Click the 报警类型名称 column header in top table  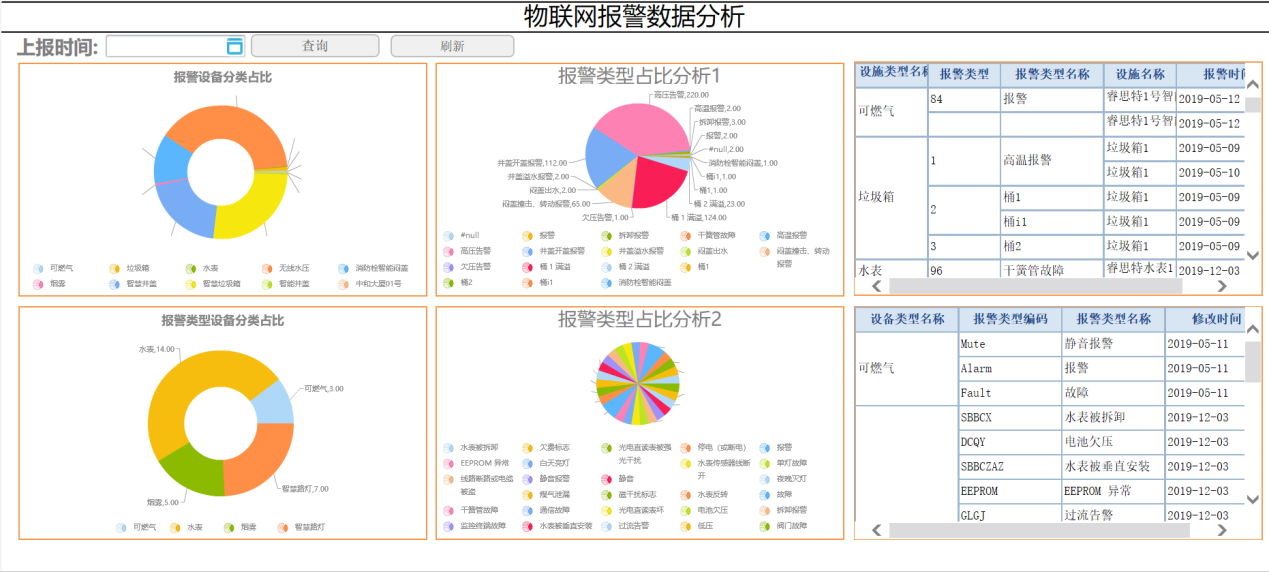point(1052,74)
